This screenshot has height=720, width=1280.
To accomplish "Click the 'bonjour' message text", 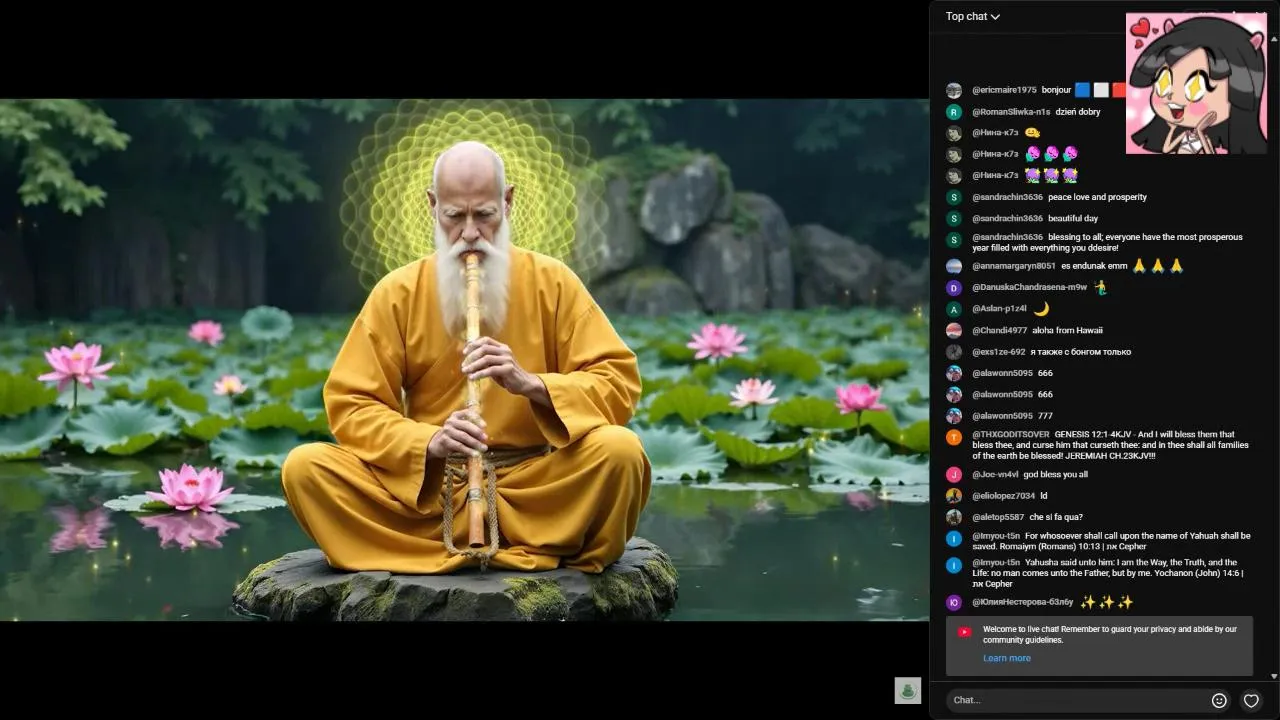I will (x=1056, y=90).
